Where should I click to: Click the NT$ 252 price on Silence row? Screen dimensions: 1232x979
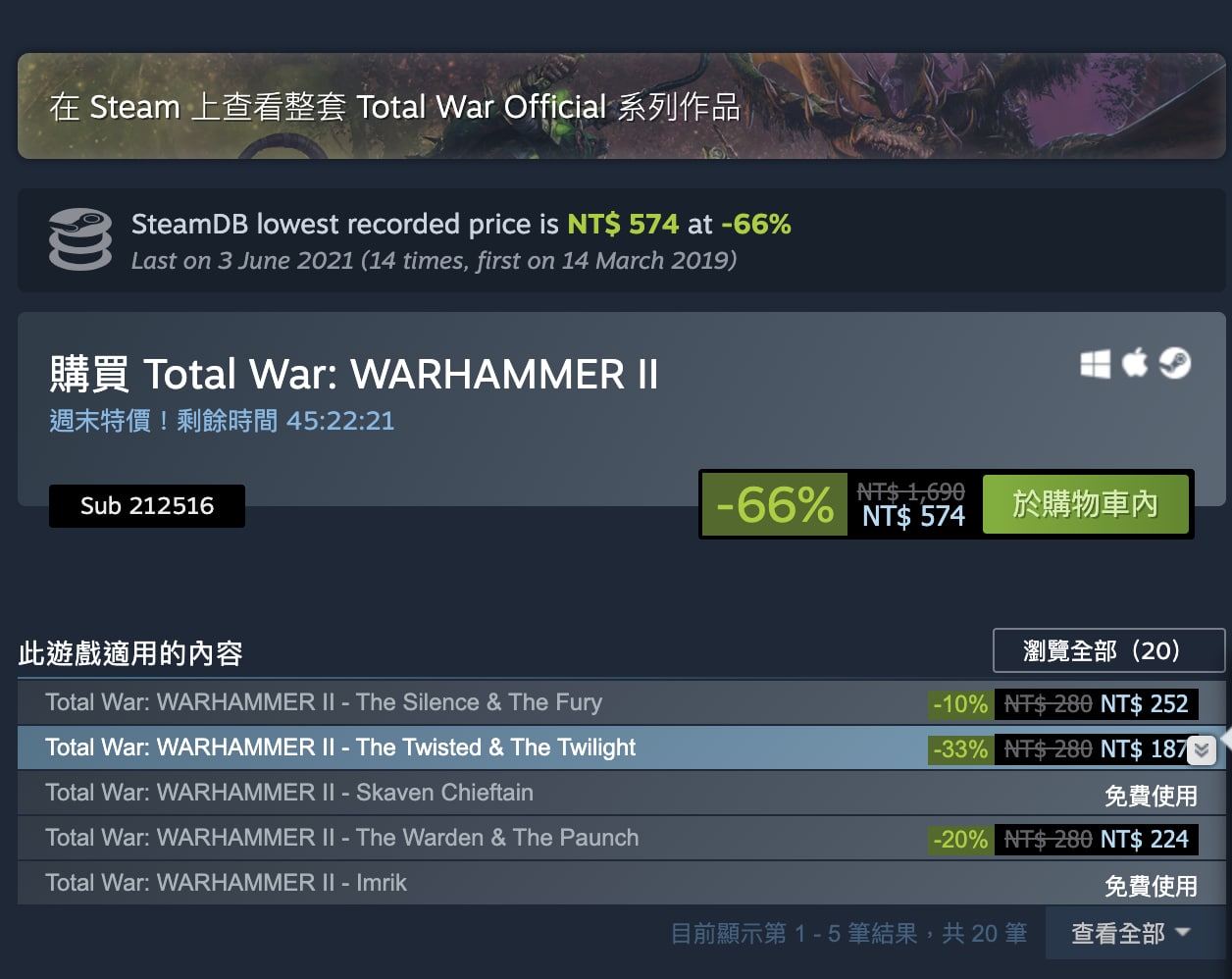[x=1144, y=704]
